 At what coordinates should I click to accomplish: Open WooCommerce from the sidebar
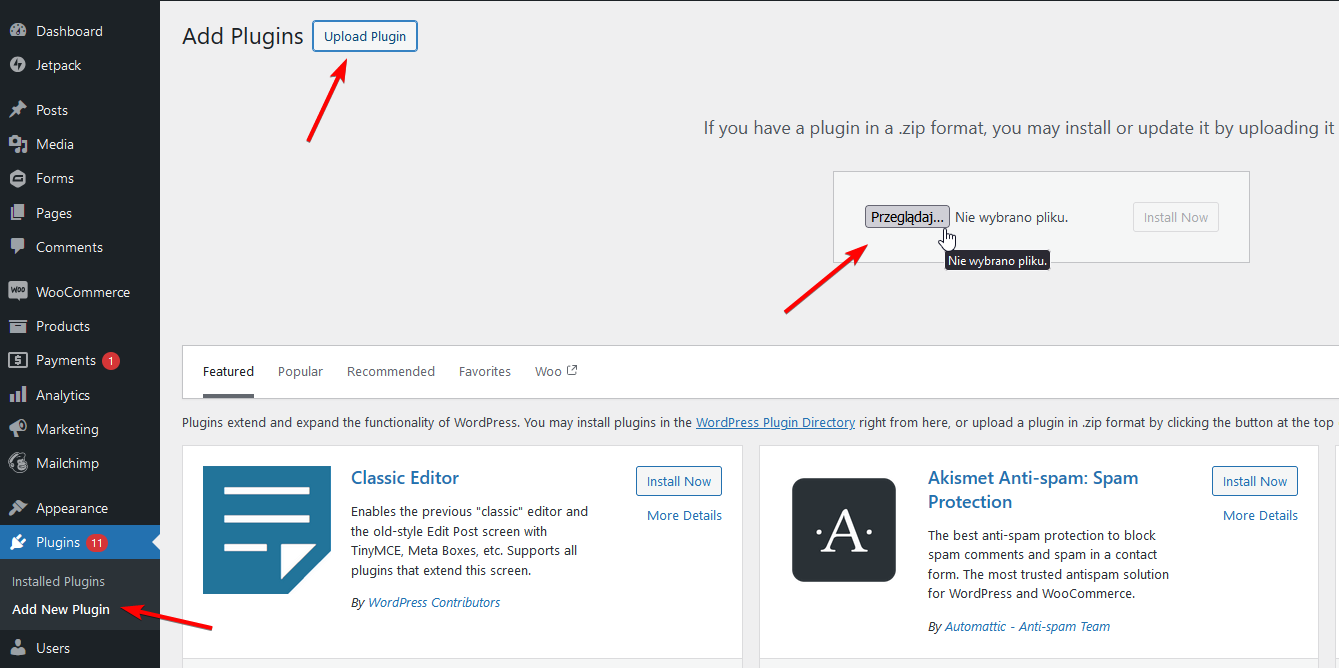18,291
